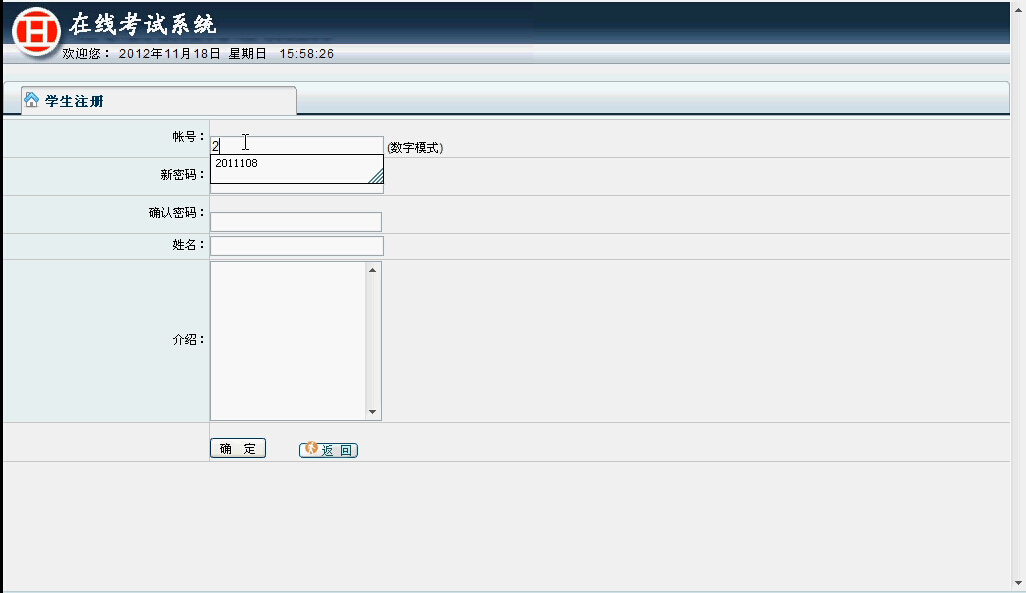Click the 帐号 label

tap(188, 136)
